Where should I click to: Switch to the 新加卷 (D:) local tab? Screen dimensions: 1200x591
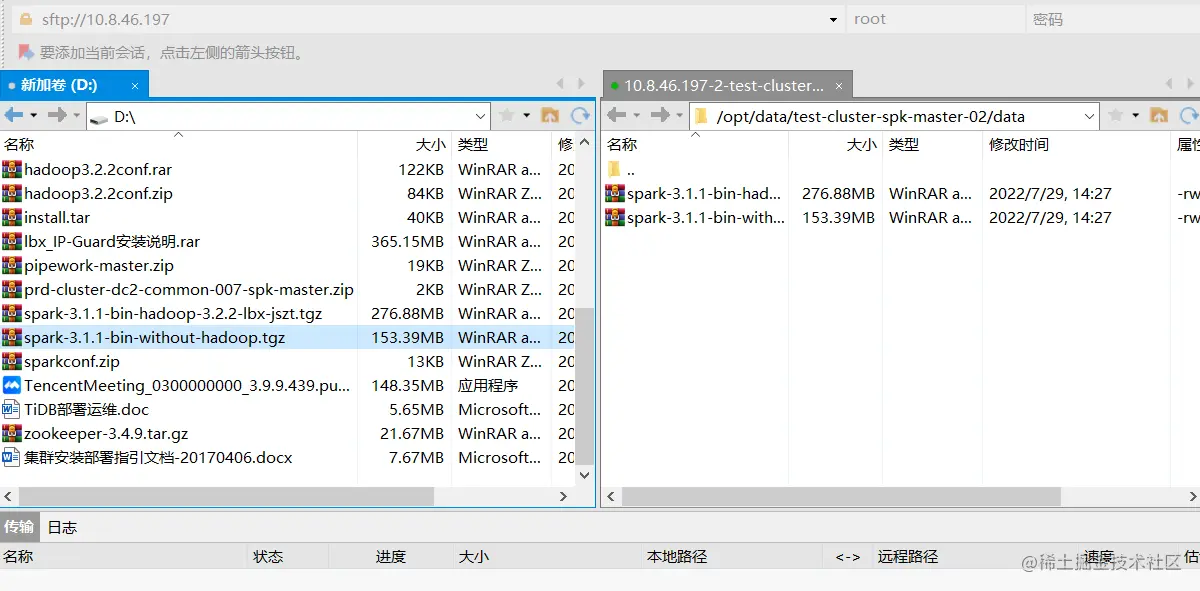74,85
